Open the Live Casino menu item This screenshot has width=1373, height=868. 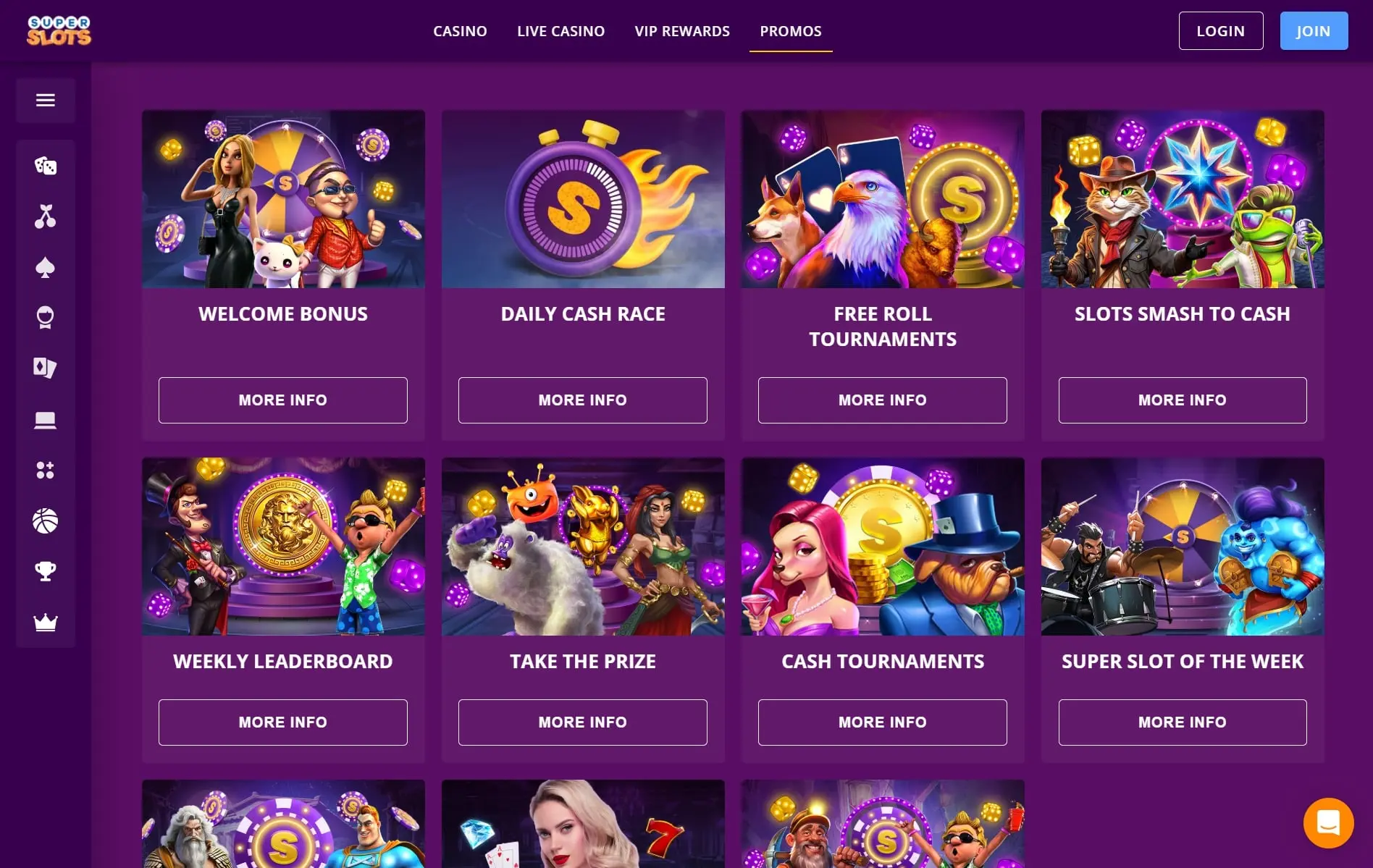[561, 31]
